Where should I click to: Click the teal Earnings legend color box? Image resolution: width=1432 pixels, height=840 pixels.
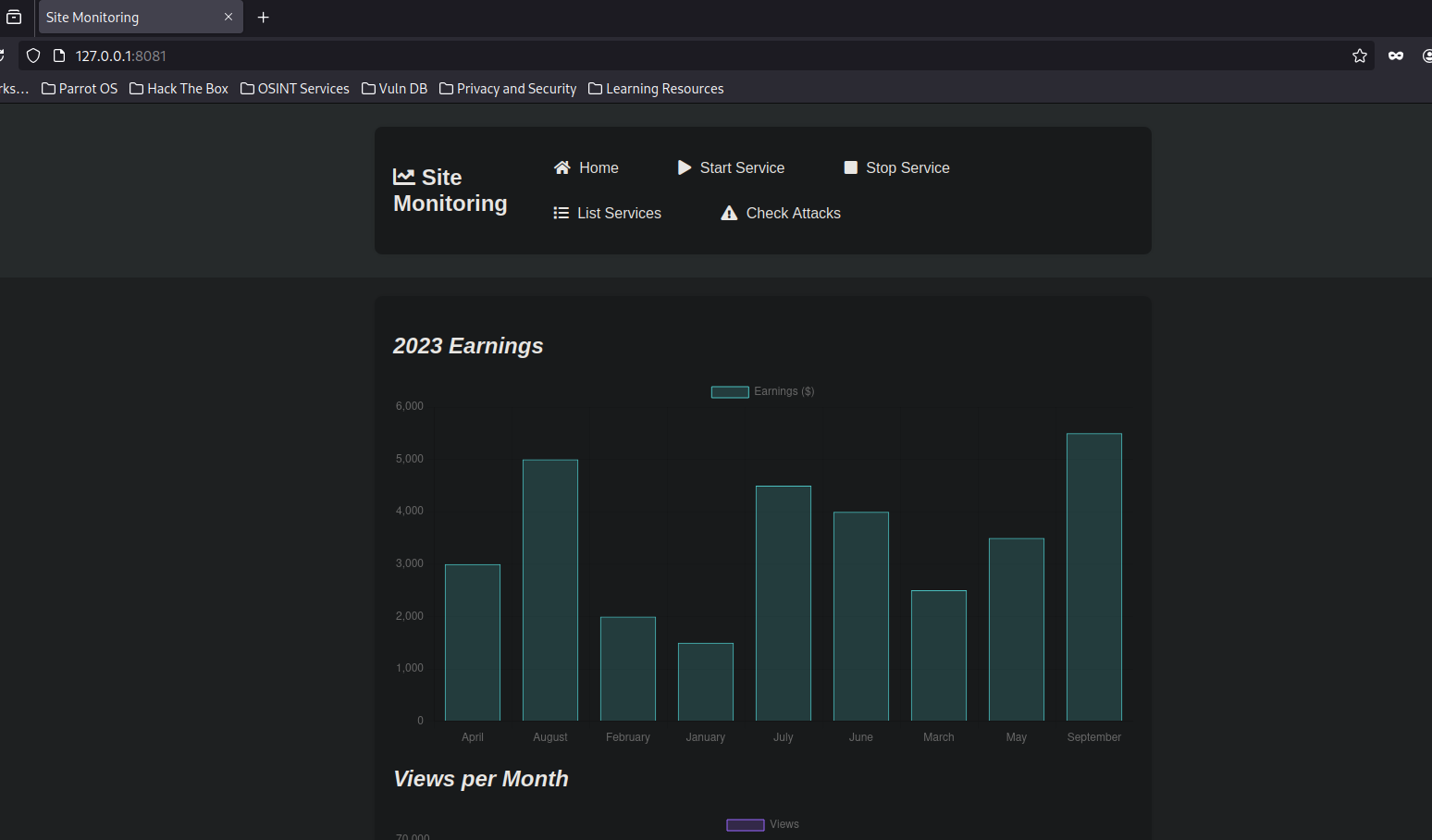730,392
